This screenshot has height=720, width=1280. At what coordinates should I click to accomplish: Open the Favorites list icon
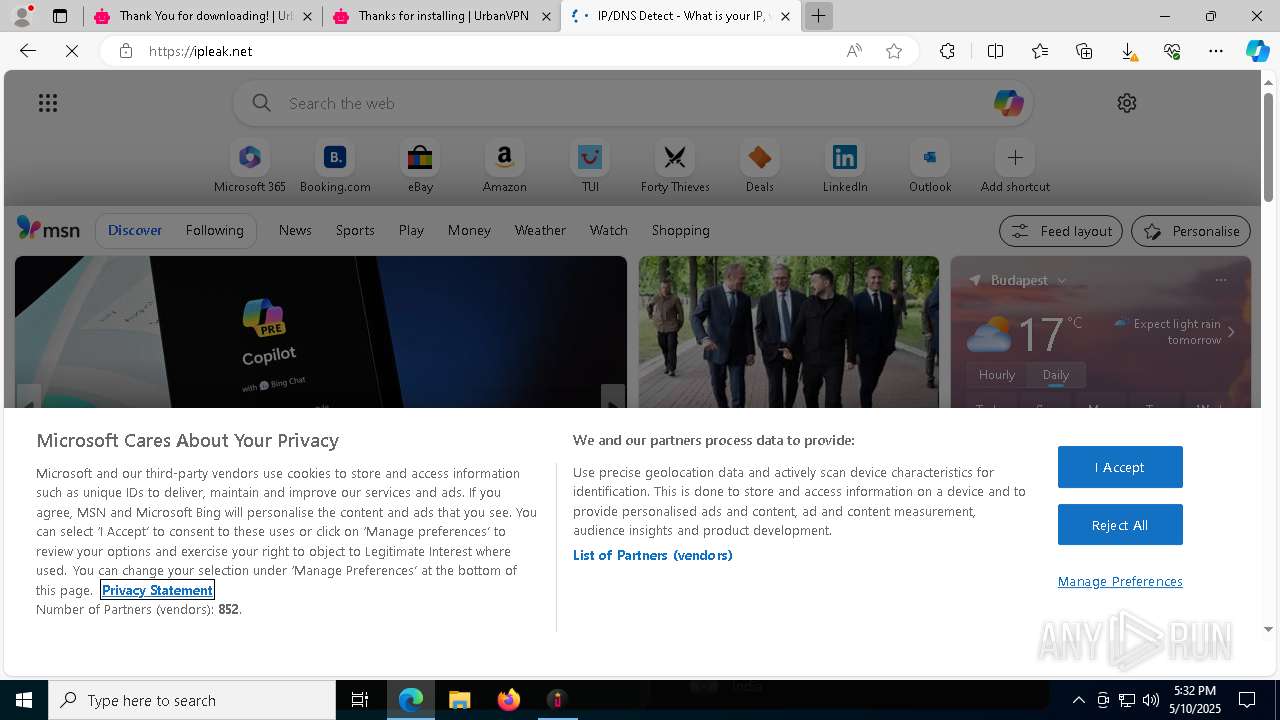point(1040,51)
